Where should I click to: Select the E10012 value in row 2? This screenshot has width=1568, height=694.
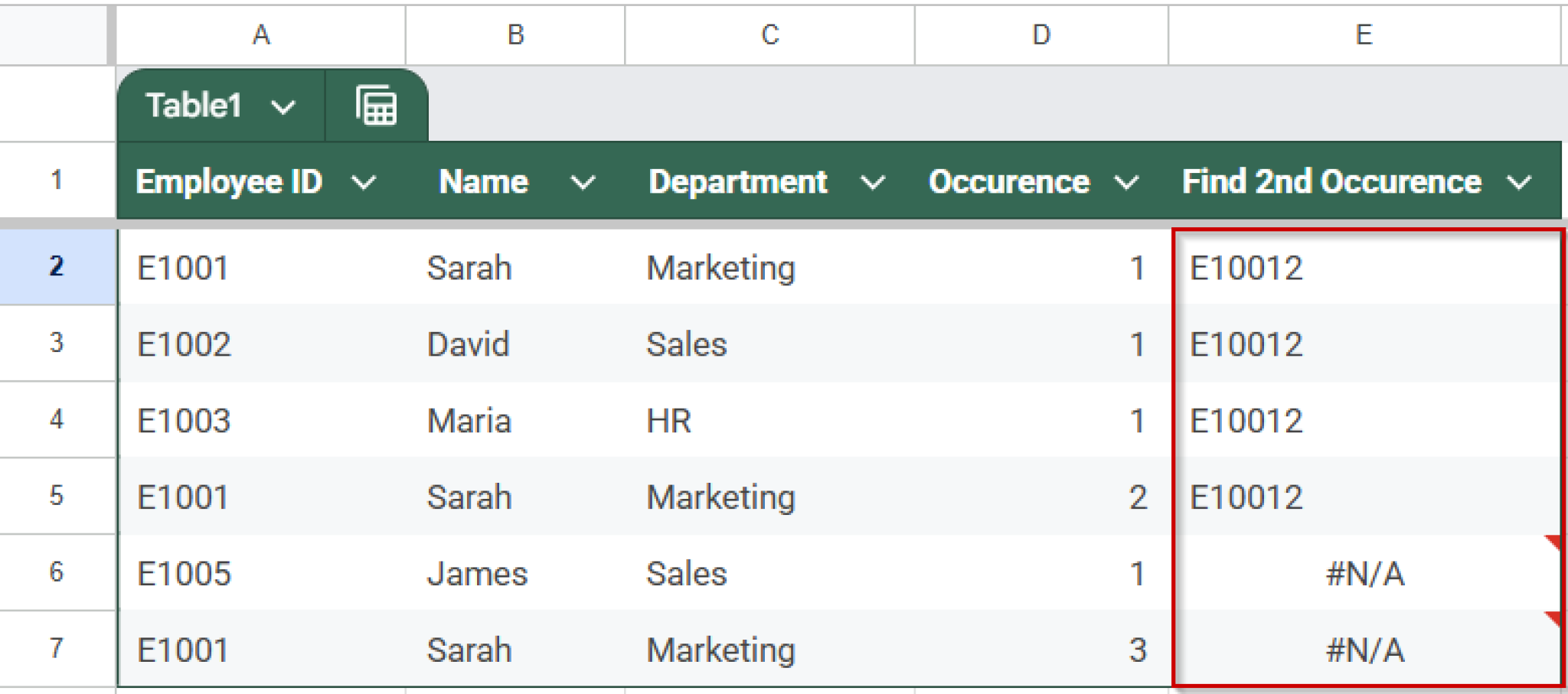pos(1246,268)
